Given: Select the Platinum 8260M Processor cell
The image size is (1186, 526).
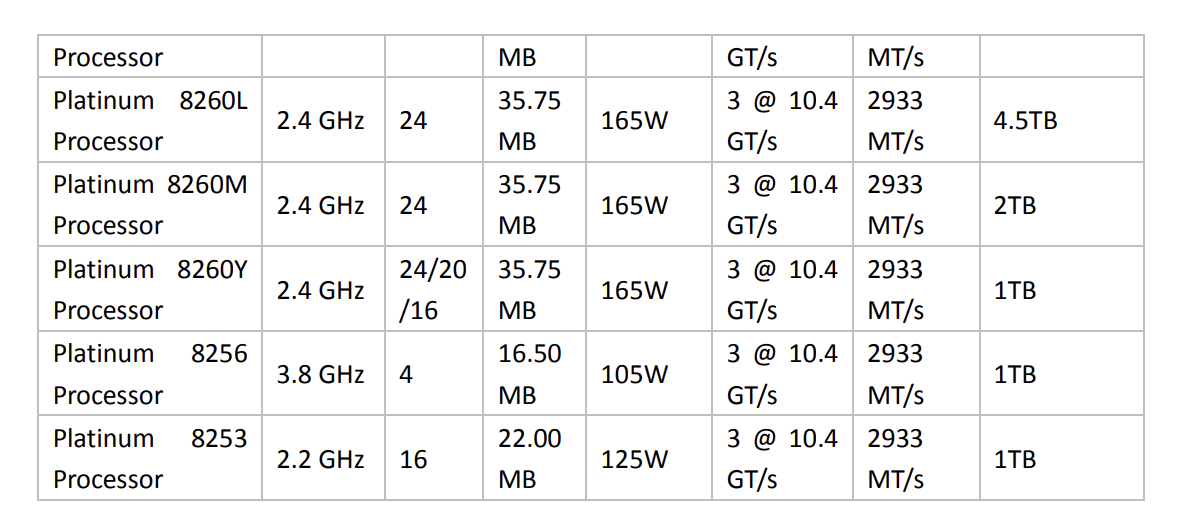Looking at the screenshot, I should coord(150,205).
